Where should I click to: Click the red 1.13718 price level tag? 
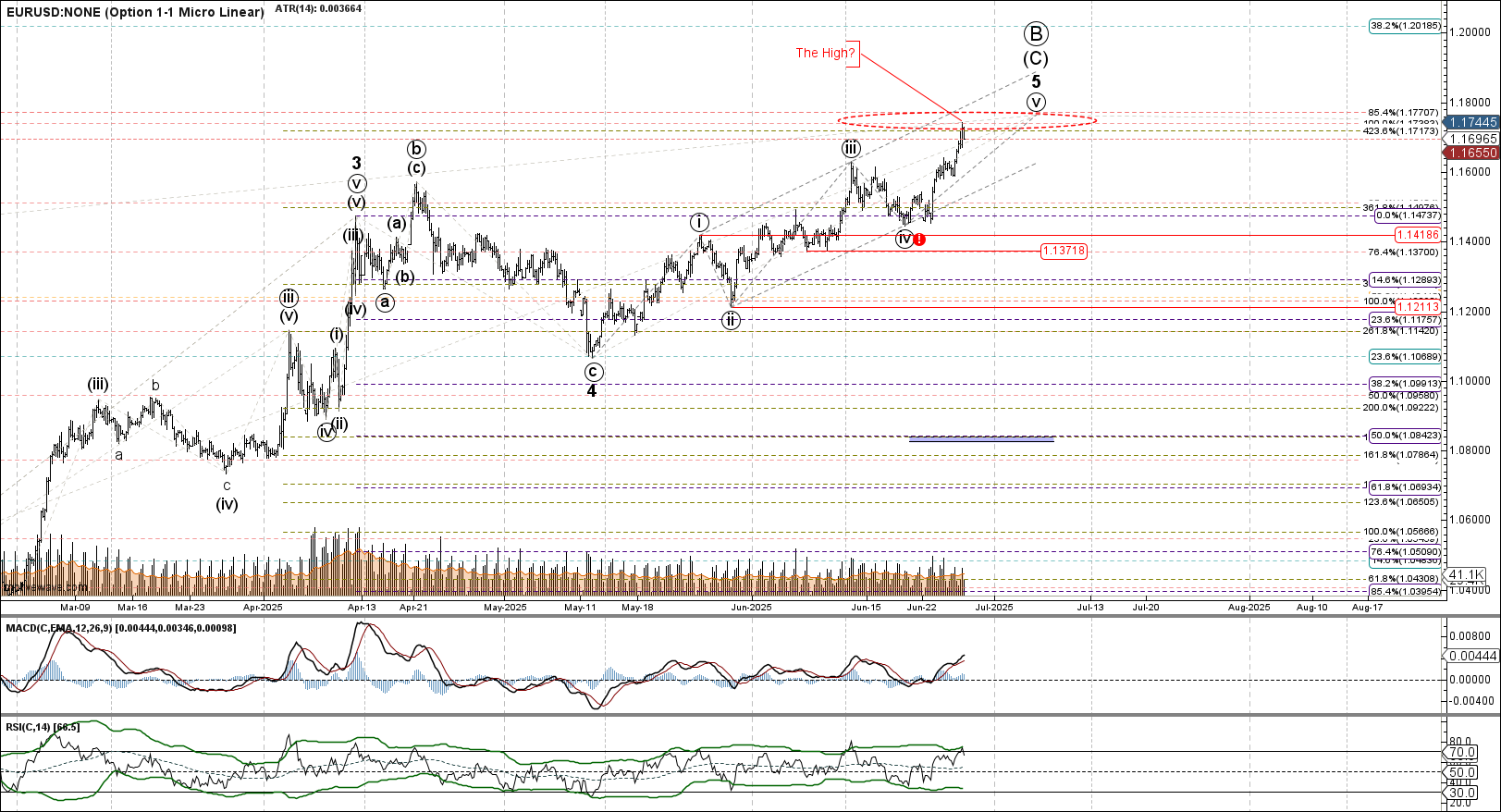tap(1064, 251)
